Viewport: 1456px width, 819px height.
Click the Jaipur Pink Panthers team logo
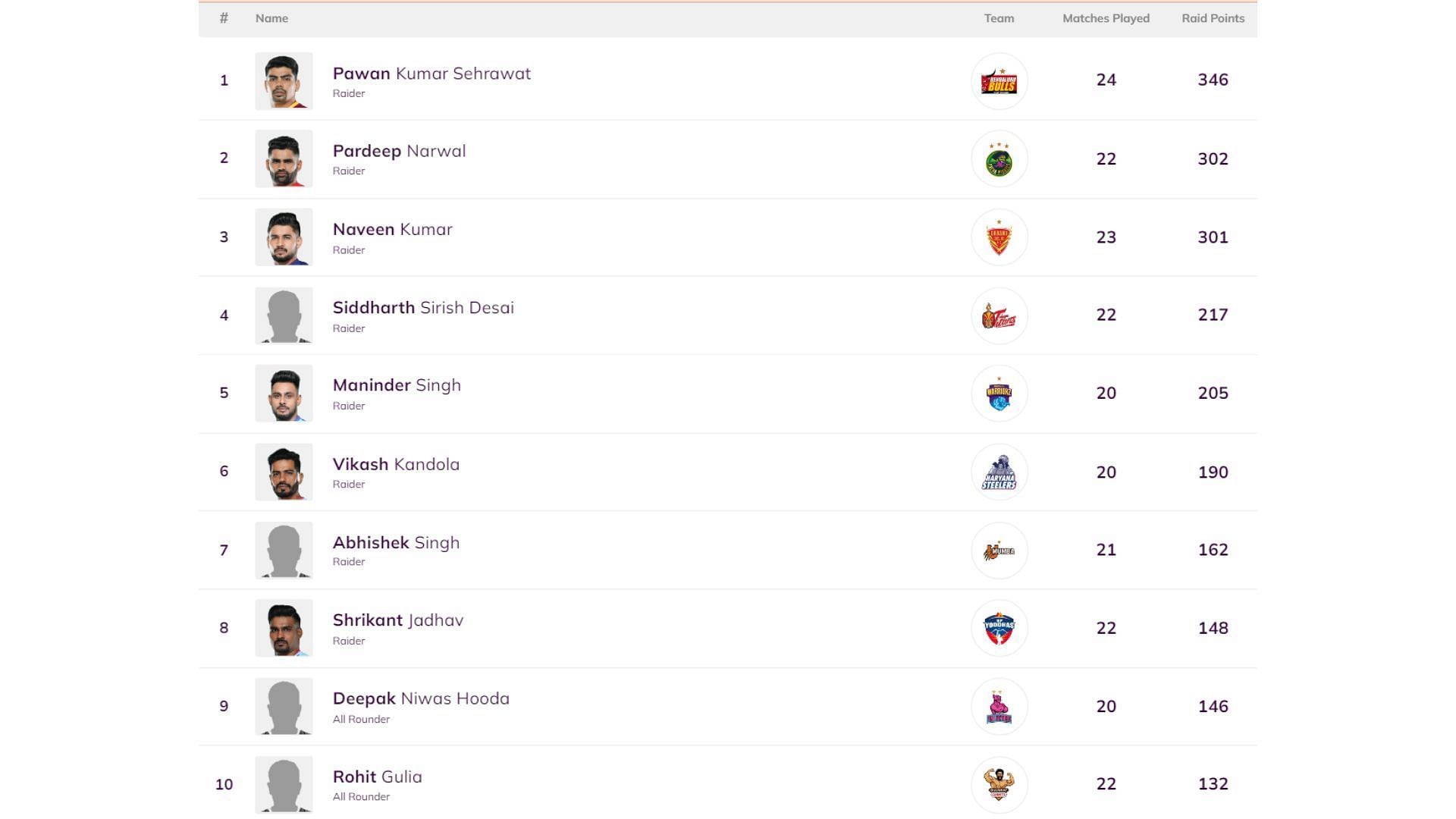pyautogui.click(x=999, y=707)
